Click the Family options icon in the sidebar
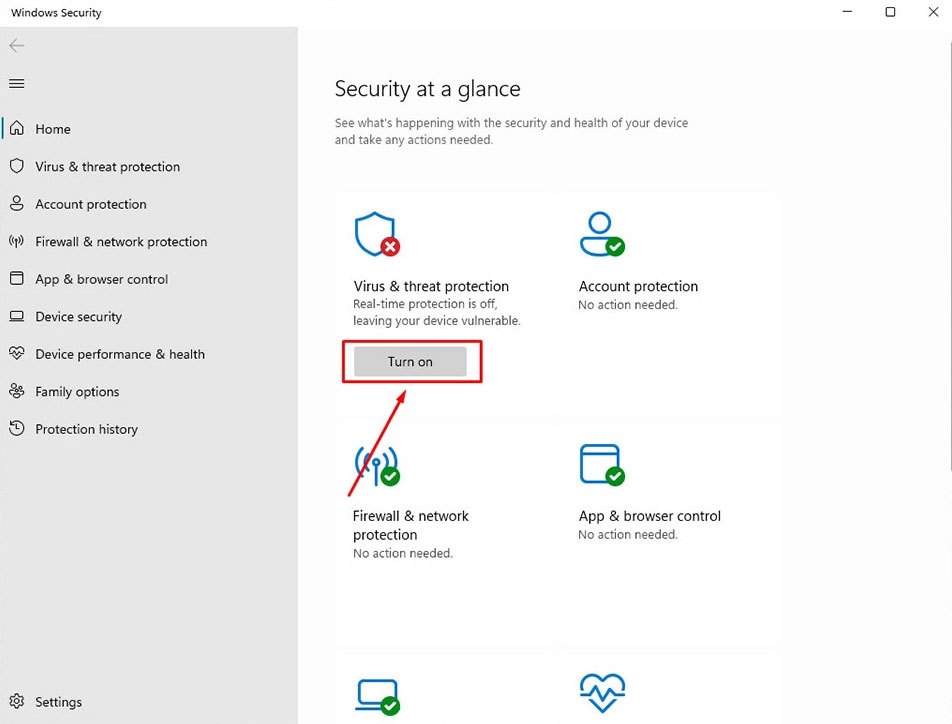This screenshot has height=724, width=952. pyautogui.click(x=16, y=391)
